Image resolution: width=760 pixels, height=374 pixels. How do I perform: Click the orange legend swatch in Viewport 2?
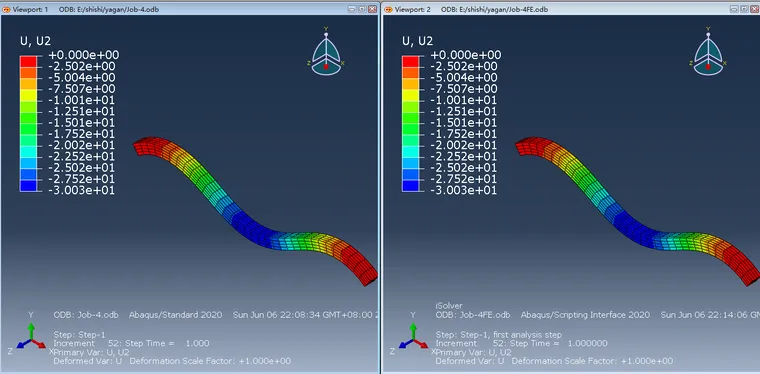(x=410, y=72)
